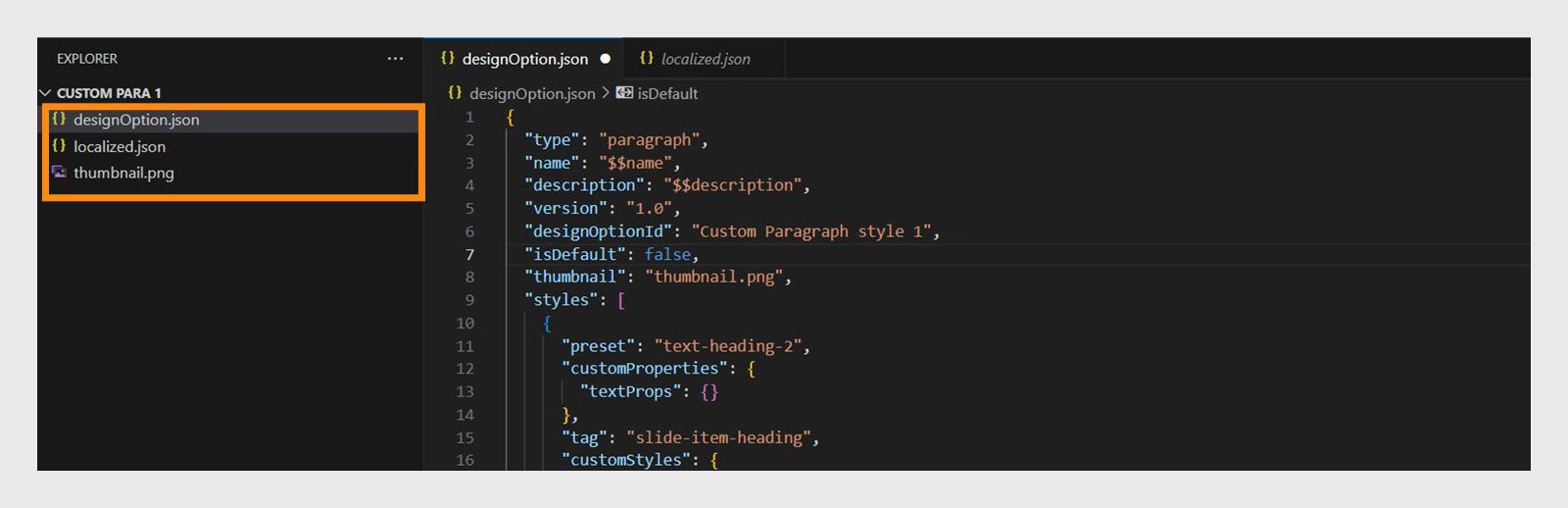Open the Explorer more actions ellipsis
Screen dimensions: 1568x508
395,59
